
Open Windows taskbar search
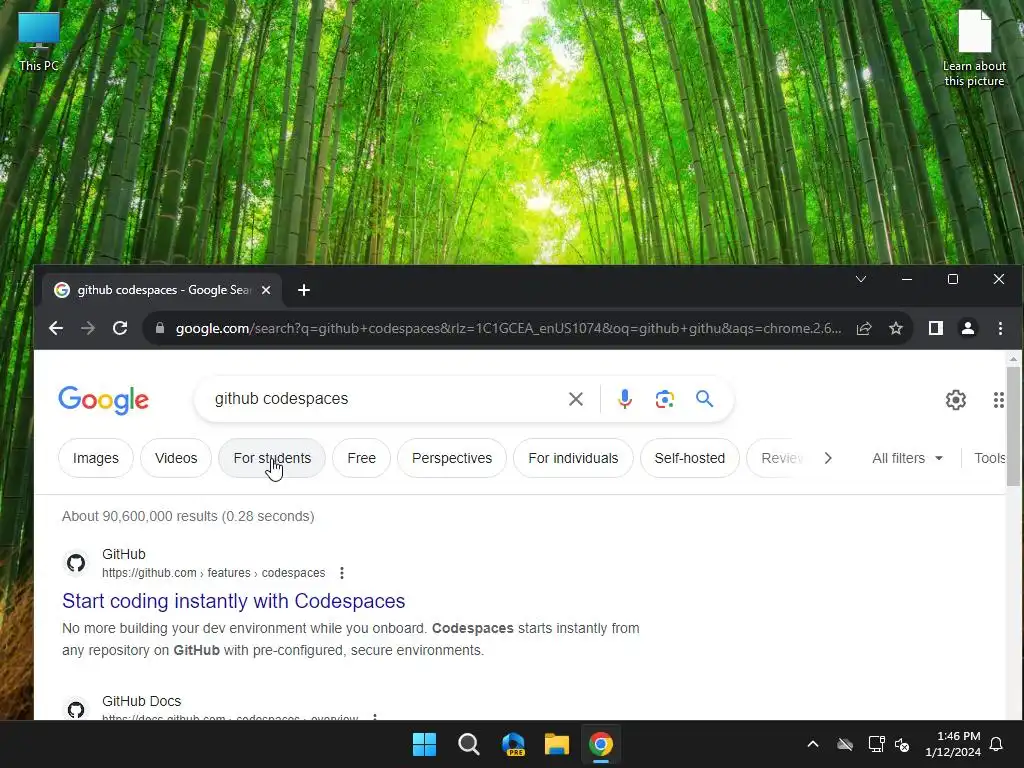(x=469, y=744)
